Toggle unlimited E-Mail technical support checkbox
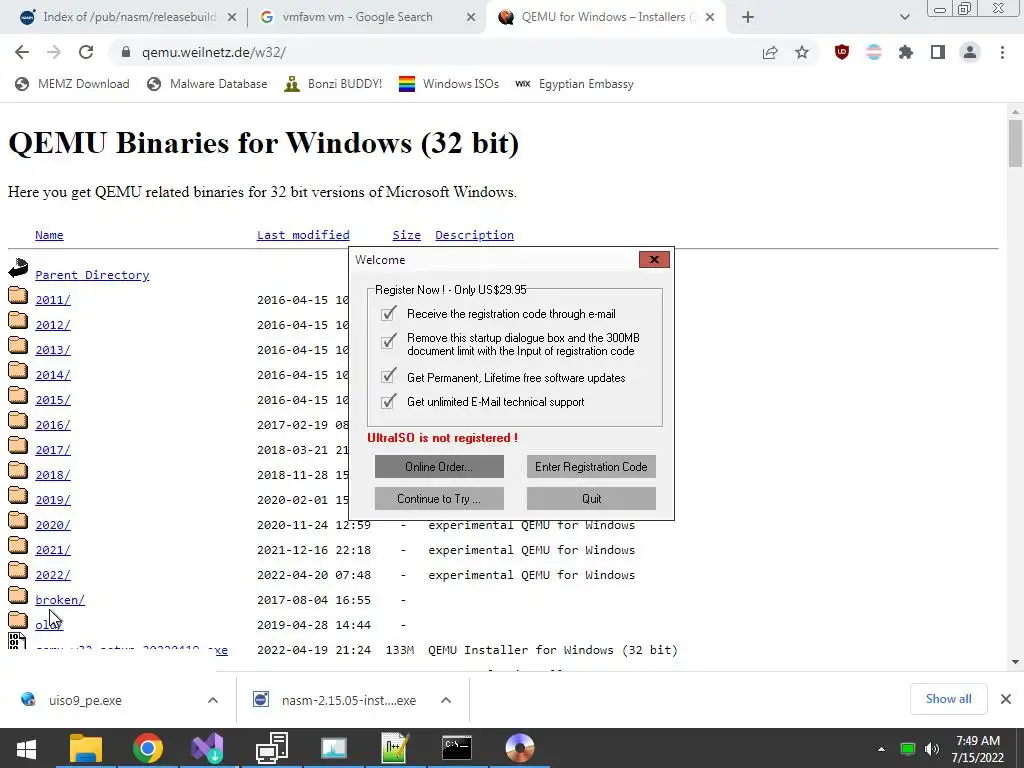The height and width of the screenshot is (768, 1024). coord(389,400)
